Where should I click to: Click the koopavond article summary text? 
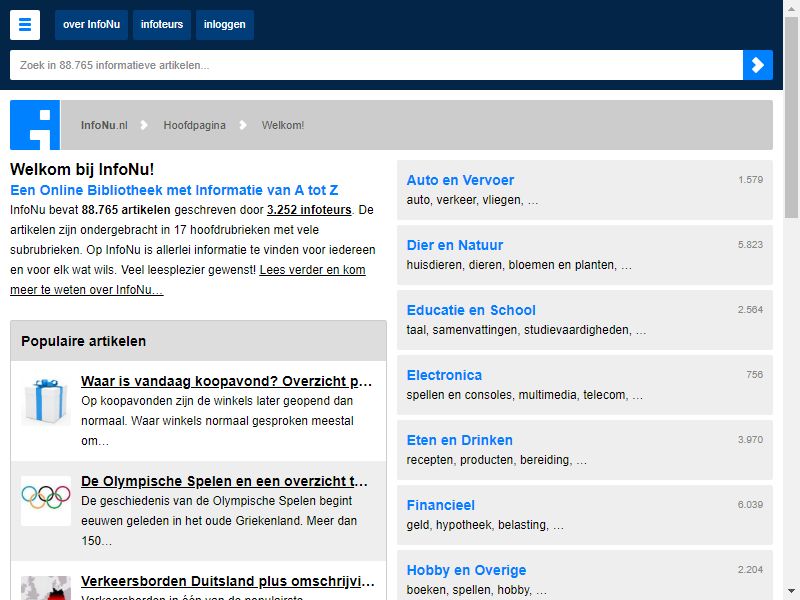coord(217,421)
